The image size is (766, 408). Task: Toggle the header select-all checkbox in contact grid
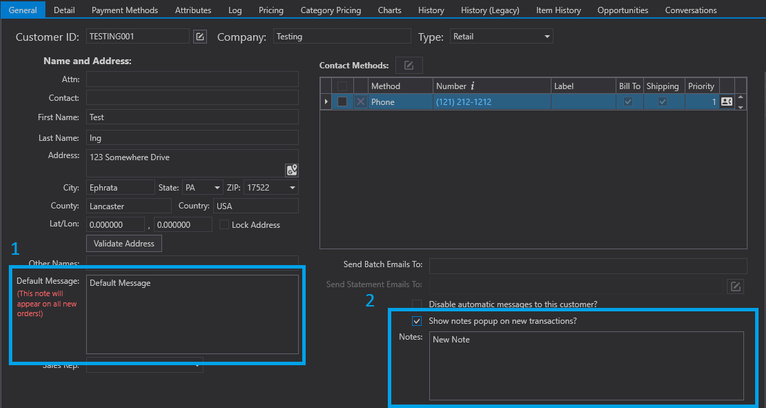point(342,86)
